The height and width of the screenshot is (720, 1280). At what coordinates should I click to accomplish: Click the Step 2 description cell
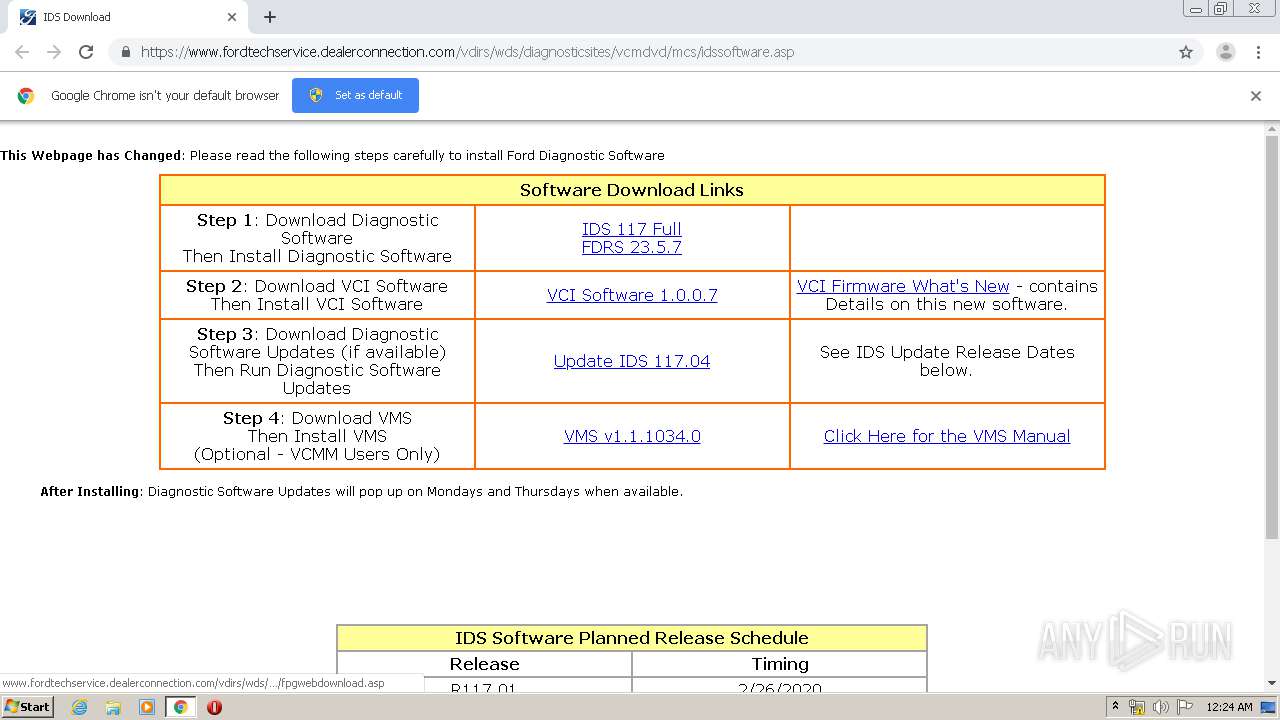click(317, 295)
